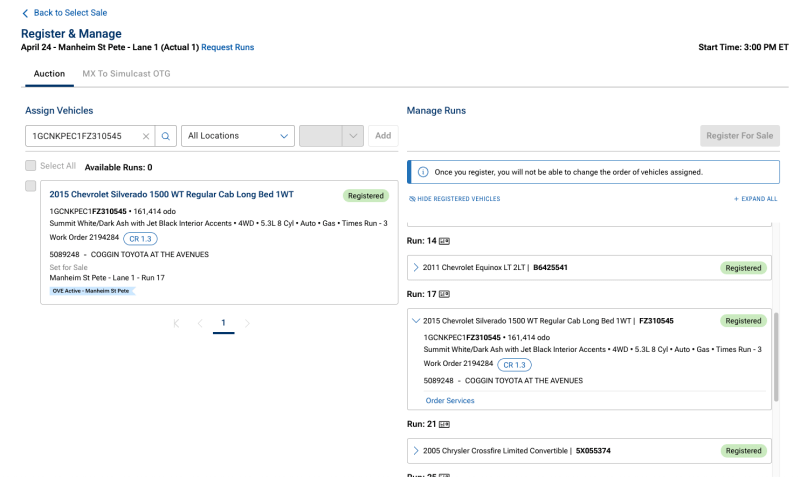Click the info icon in the register notice
The width and height of the screenshot is (800, 477).
(x=423, y=172)
